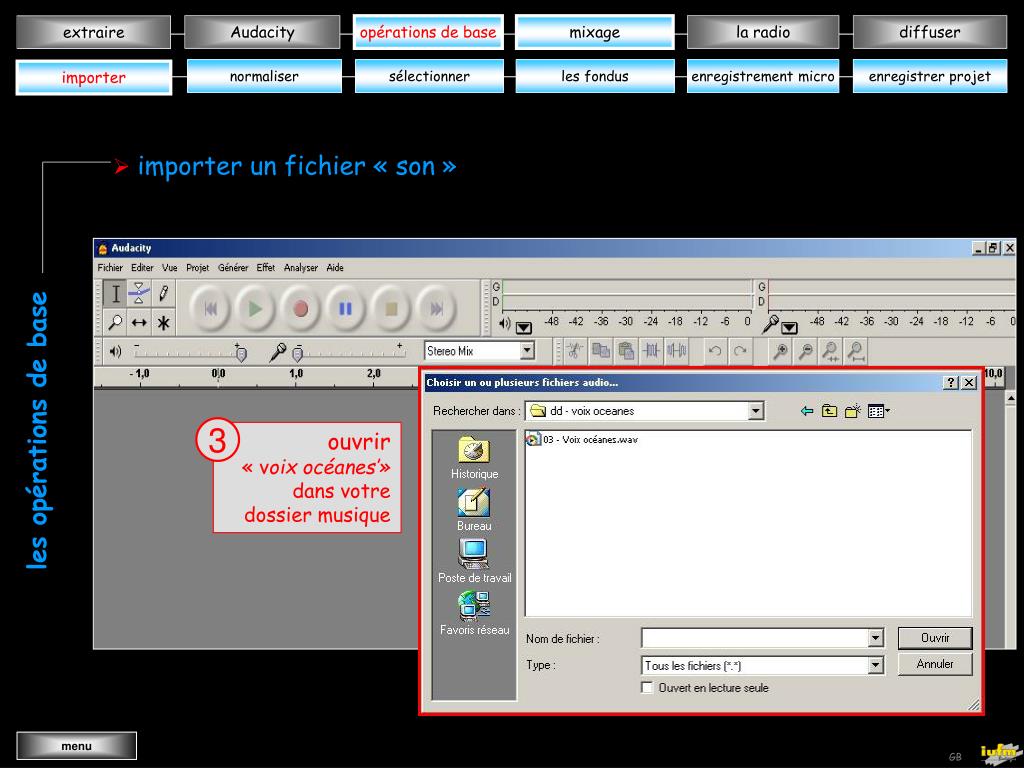
Task: Open the Aide menu
Action: (x=335, y=268)
